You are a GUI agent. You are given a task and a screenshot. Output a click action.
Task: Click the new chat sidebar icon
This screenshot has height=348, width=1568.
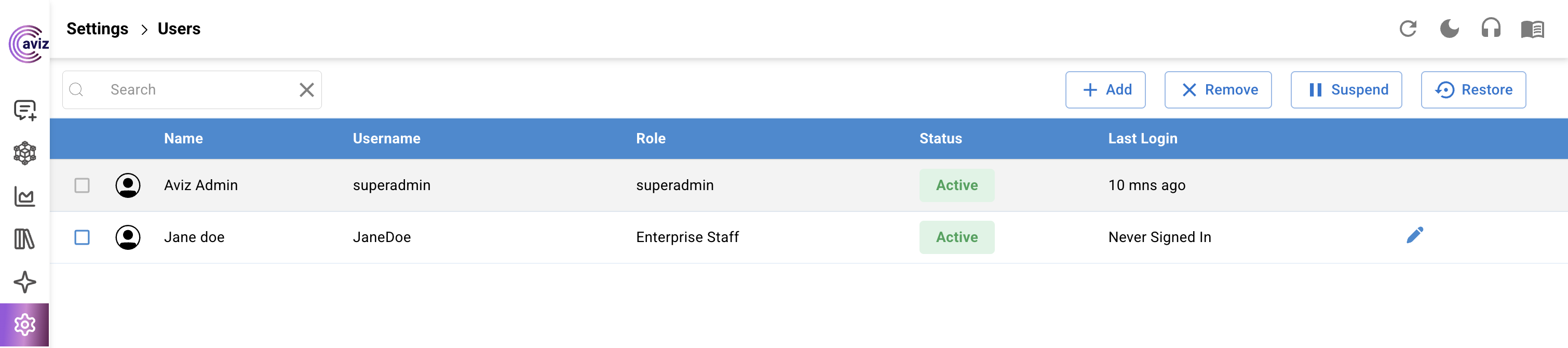coord(24,110)
